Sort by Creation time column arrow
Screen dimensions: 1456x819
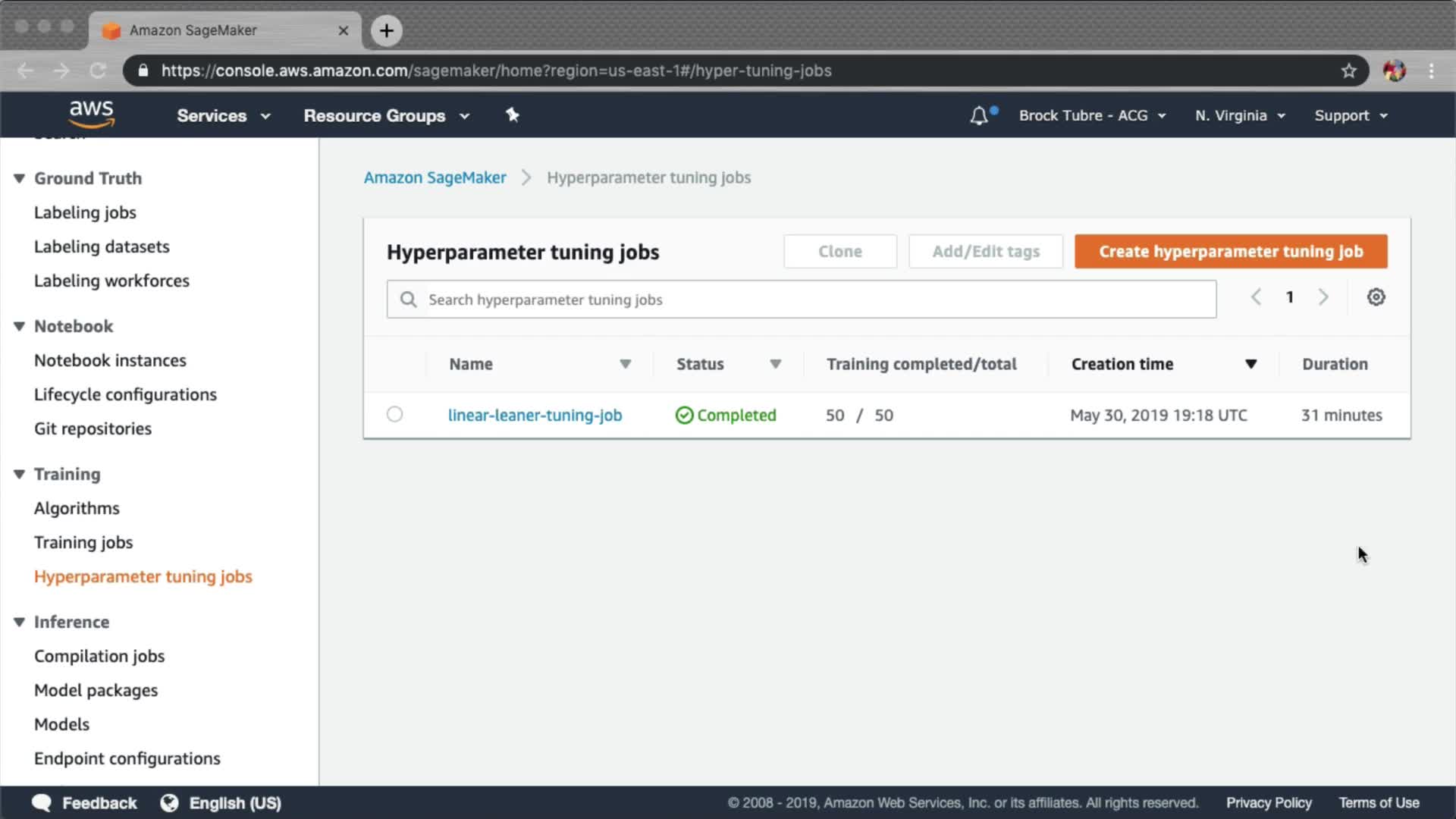pos(1251,364)
